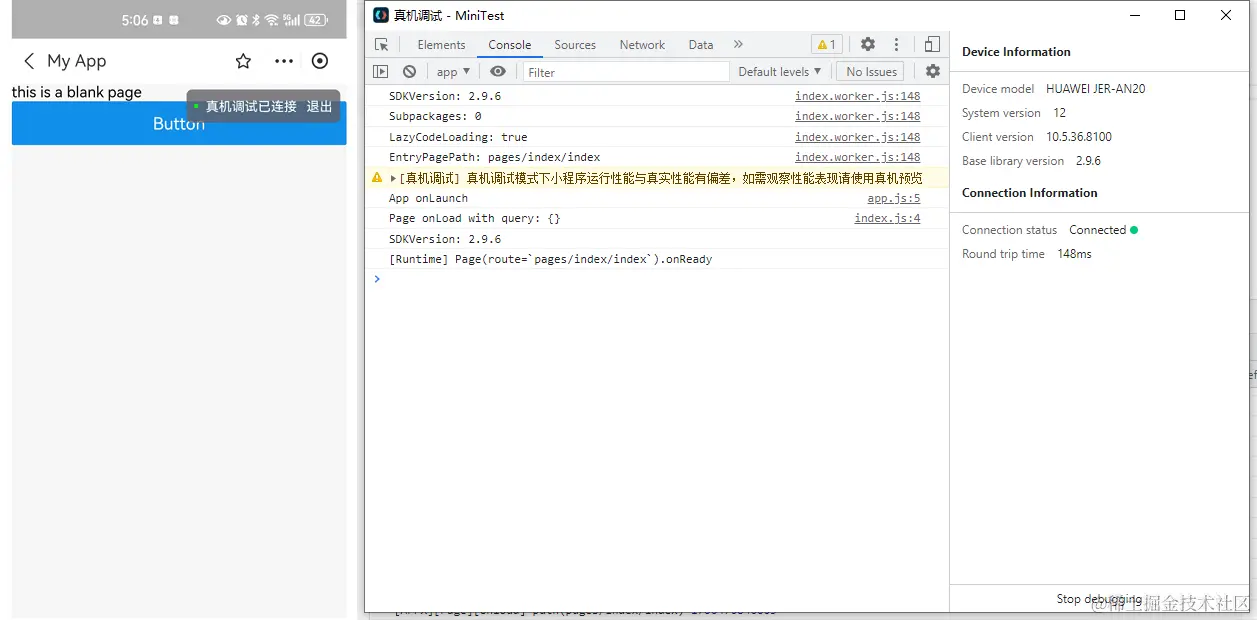Viewport: 1257px width, 620px height.
Task: Open devtools settings gear in tab bar
Action: [868, 44]
